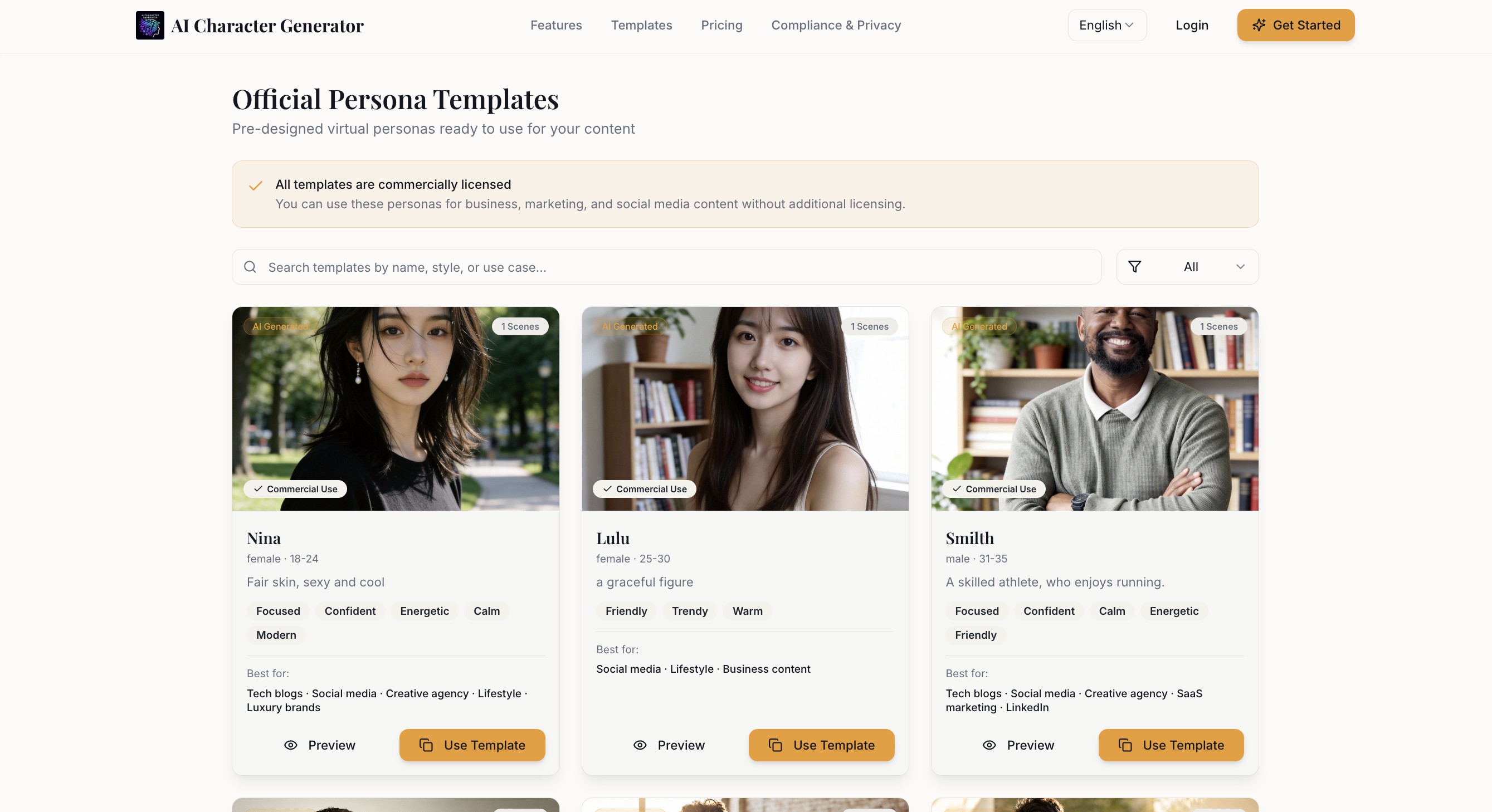Screen dimensions: 1492x812
Task: Click Use Template for Nina
Action: [472, 745]
